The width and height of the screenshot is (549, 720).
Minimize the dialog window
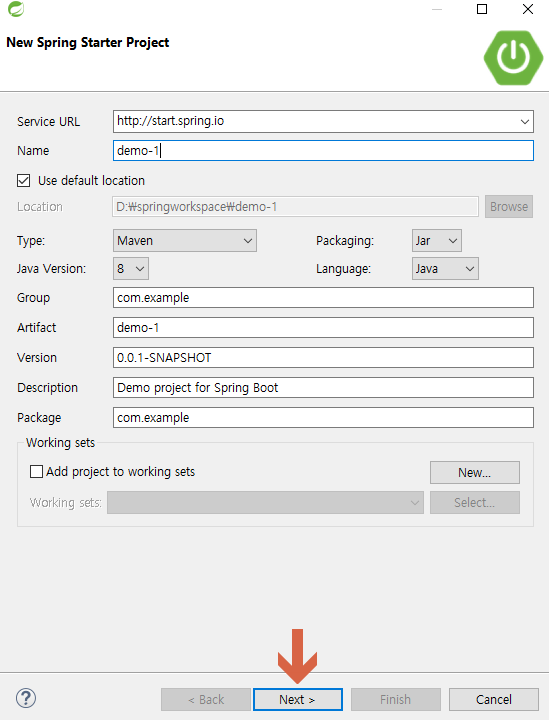pos(437,9)
